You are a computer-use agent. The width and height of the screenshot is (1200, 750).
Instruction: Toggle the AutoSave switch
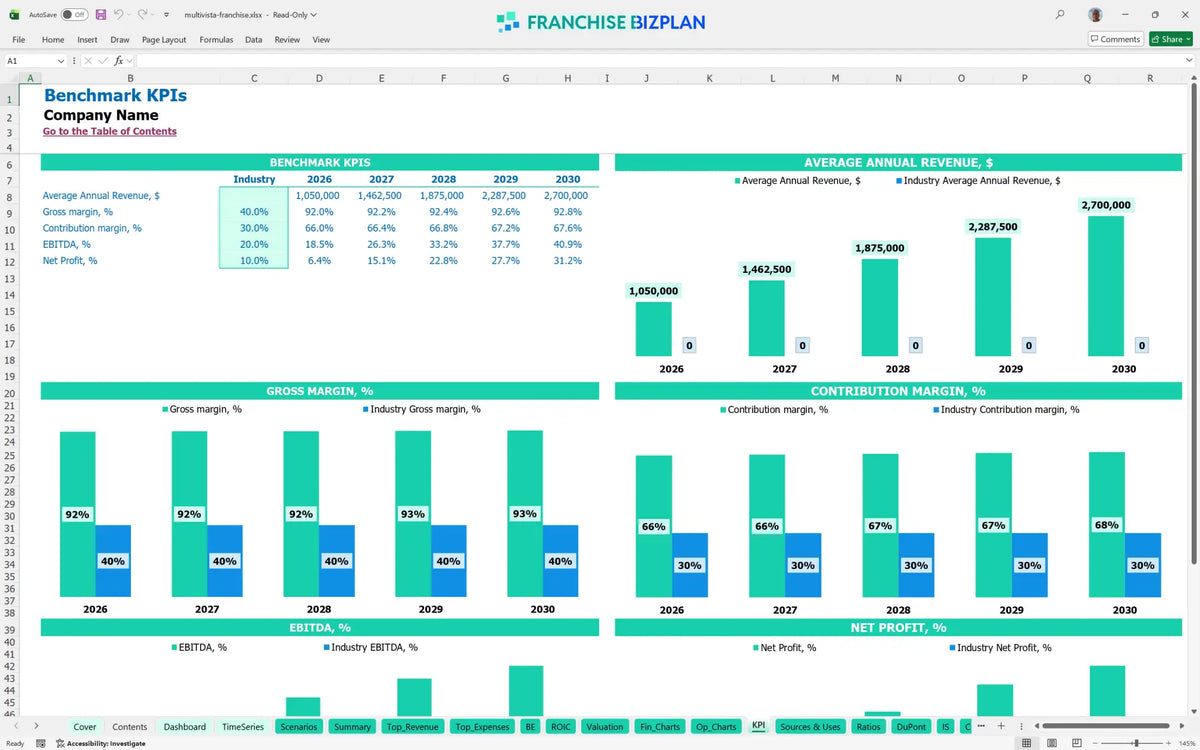click(74, 15)
